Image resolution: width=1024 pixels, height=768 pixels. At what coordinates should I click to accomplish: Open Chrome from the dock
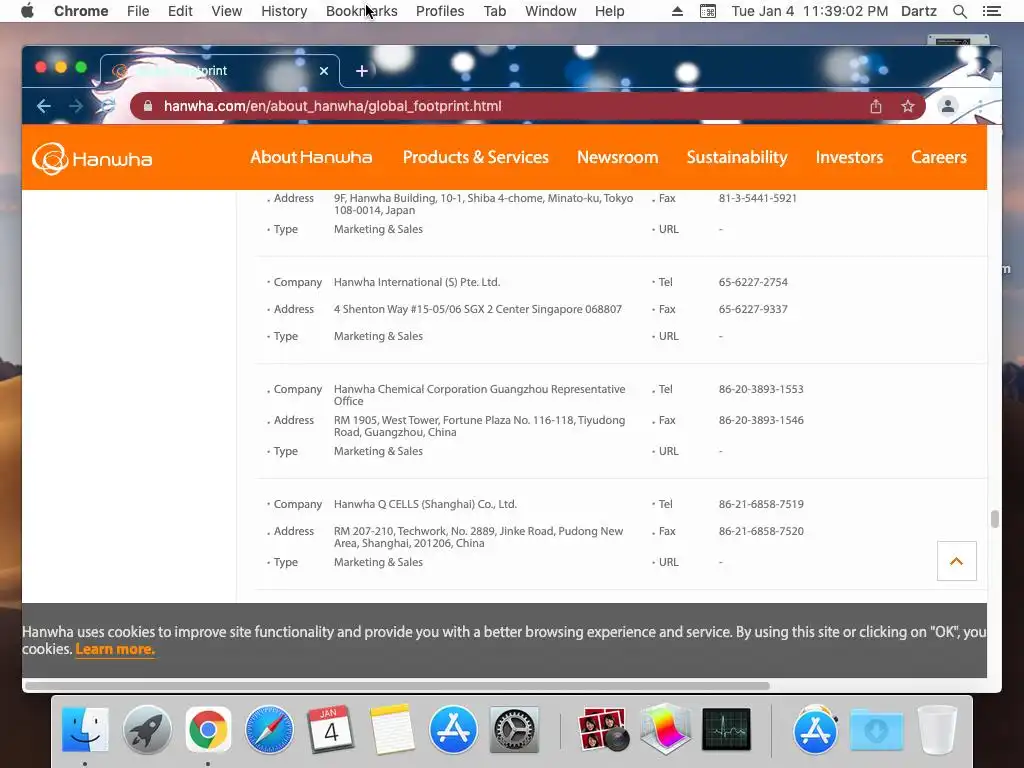click(x=208, y=729)
